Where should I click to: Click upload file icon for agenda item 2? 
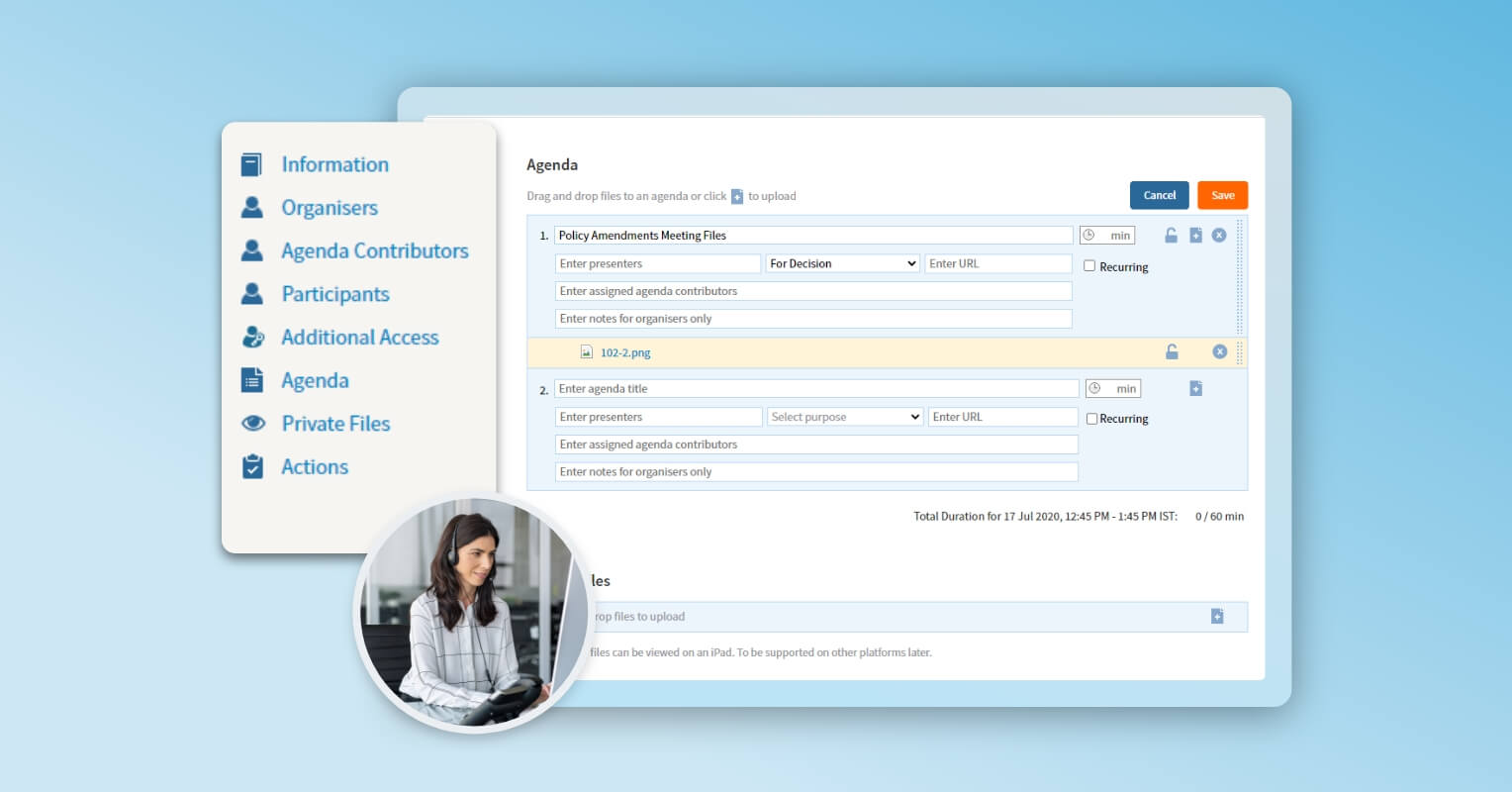point(1195,389)
